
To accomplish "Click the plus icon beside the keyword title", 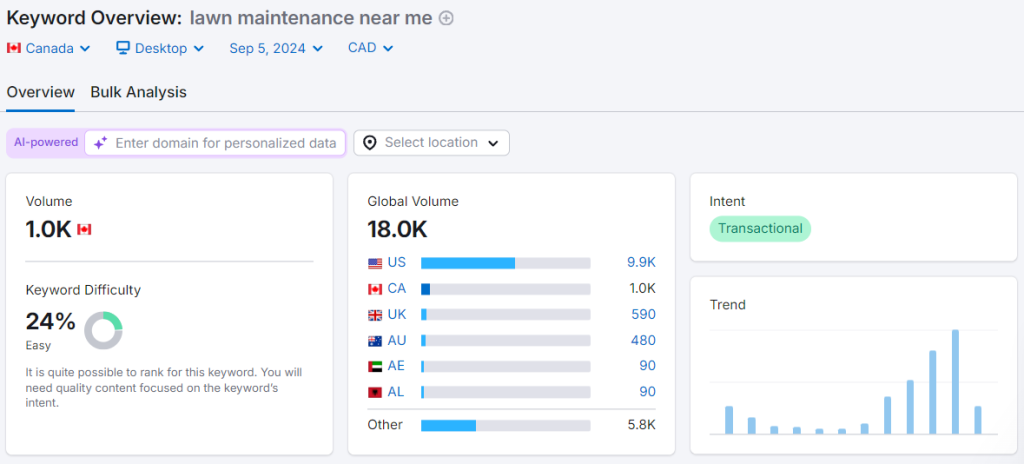I will [446, 18].
